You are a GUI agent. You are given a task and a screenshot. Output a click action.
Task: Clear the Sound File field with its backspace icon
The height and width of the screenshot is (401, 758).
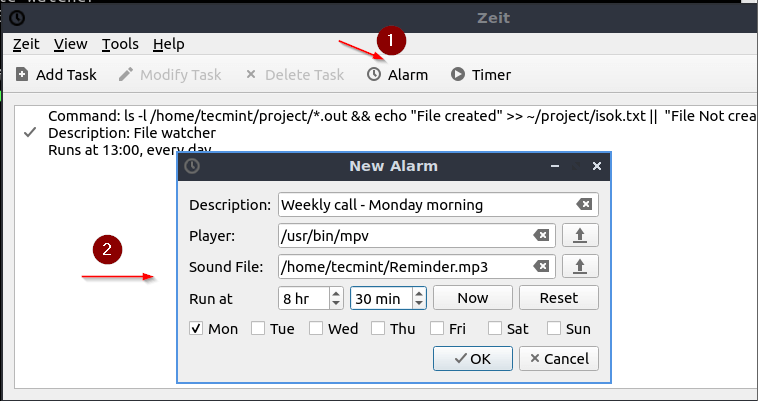click(541, 266)
